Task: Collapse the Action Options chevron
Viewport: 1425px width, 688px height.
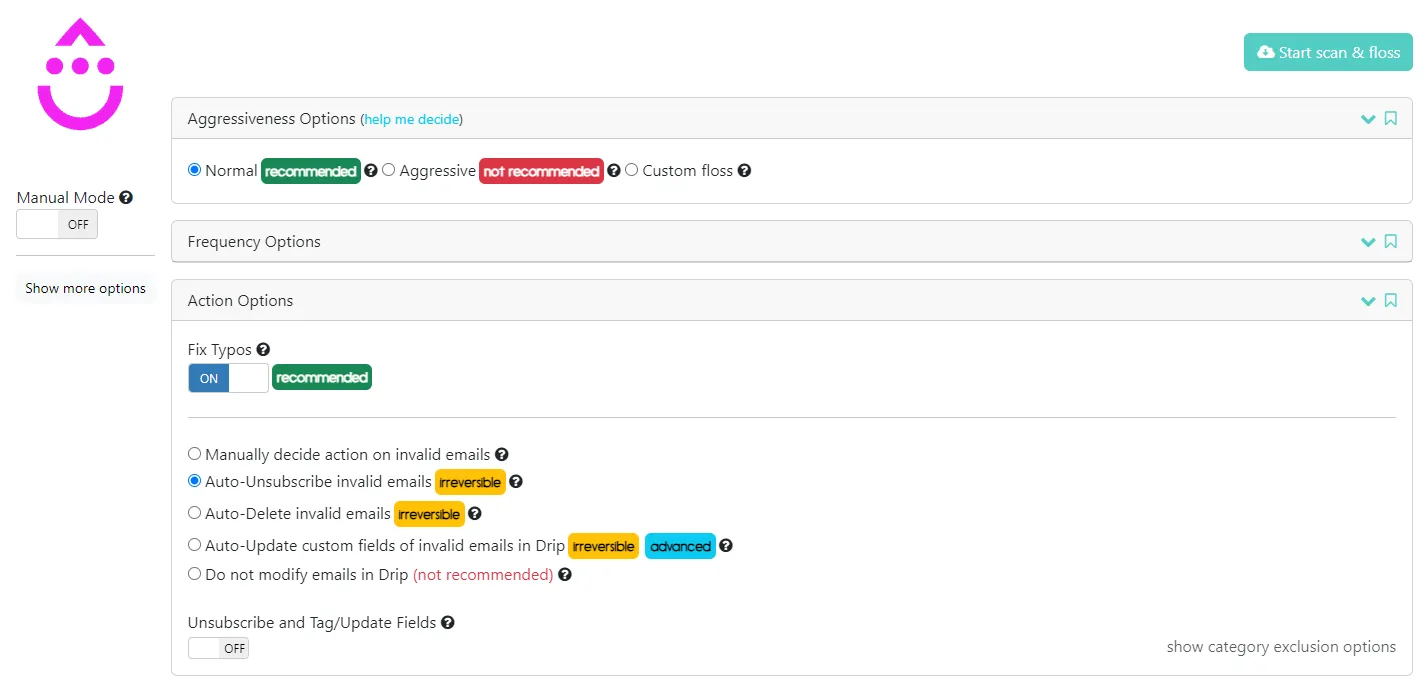Action: [x=1368, y=301]
